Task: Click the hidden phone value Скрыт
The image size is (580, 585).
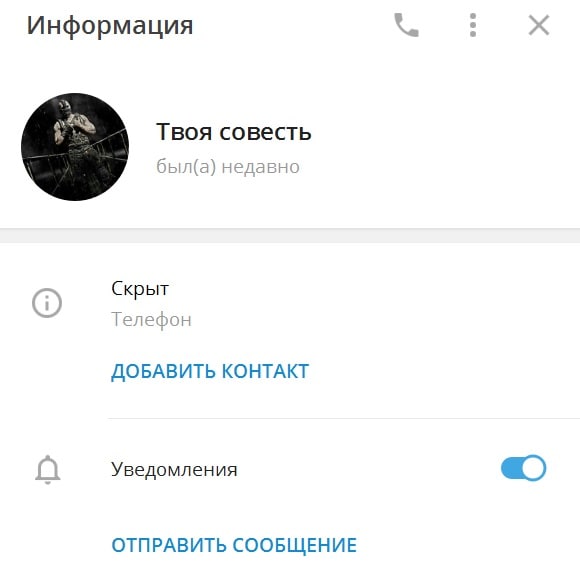Action: (140, 289)
